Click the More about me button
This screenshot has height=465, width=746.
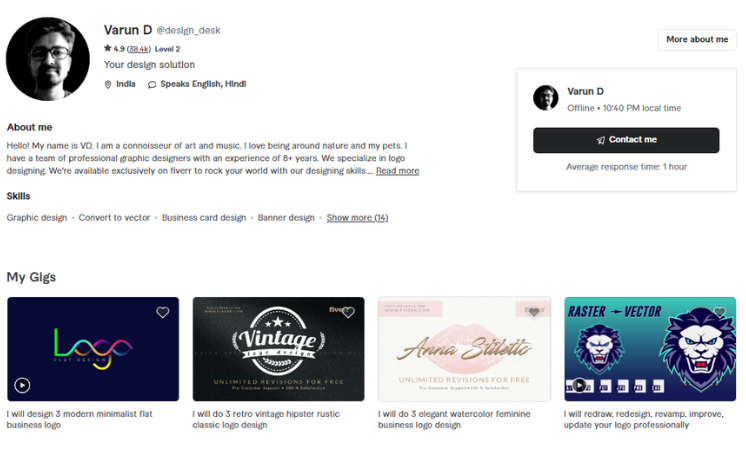(x=697, y=40)
